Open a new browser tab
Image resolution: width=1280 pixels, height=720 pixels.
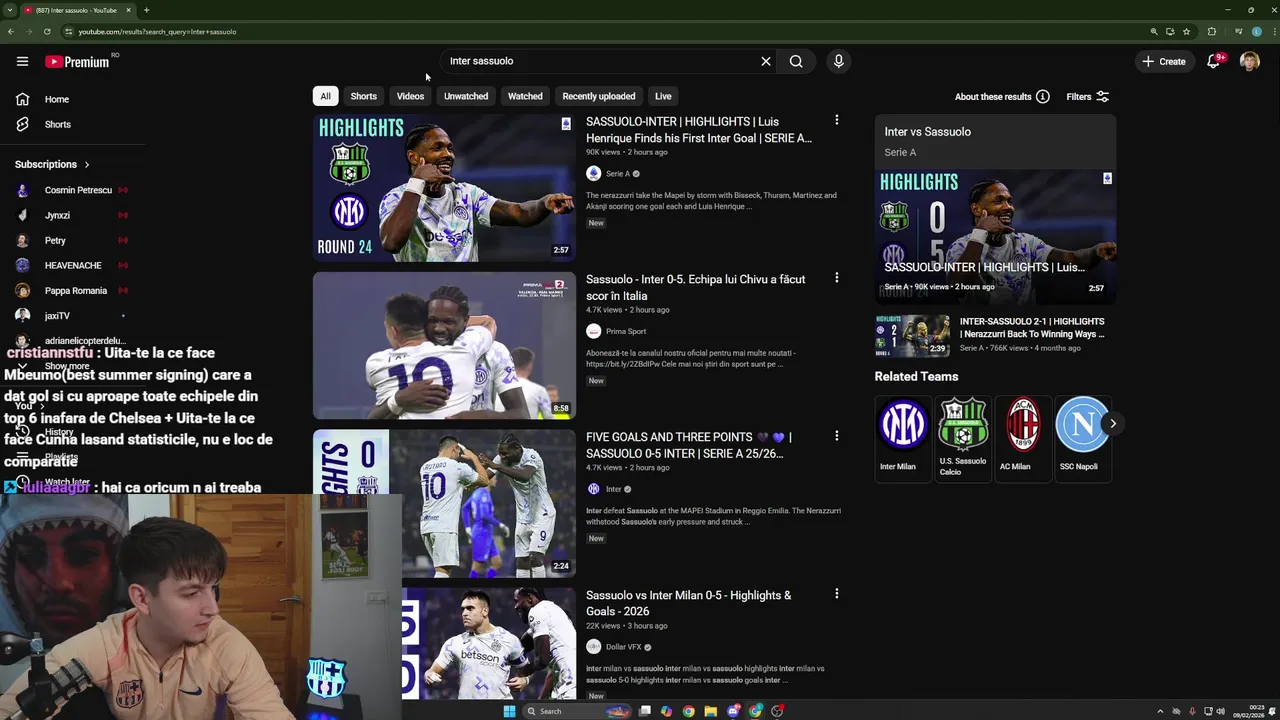[x=146, y=10]
